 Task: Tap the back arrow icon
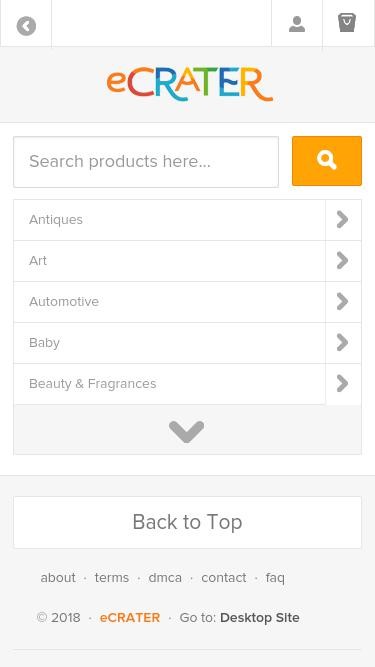click(26, 26)
